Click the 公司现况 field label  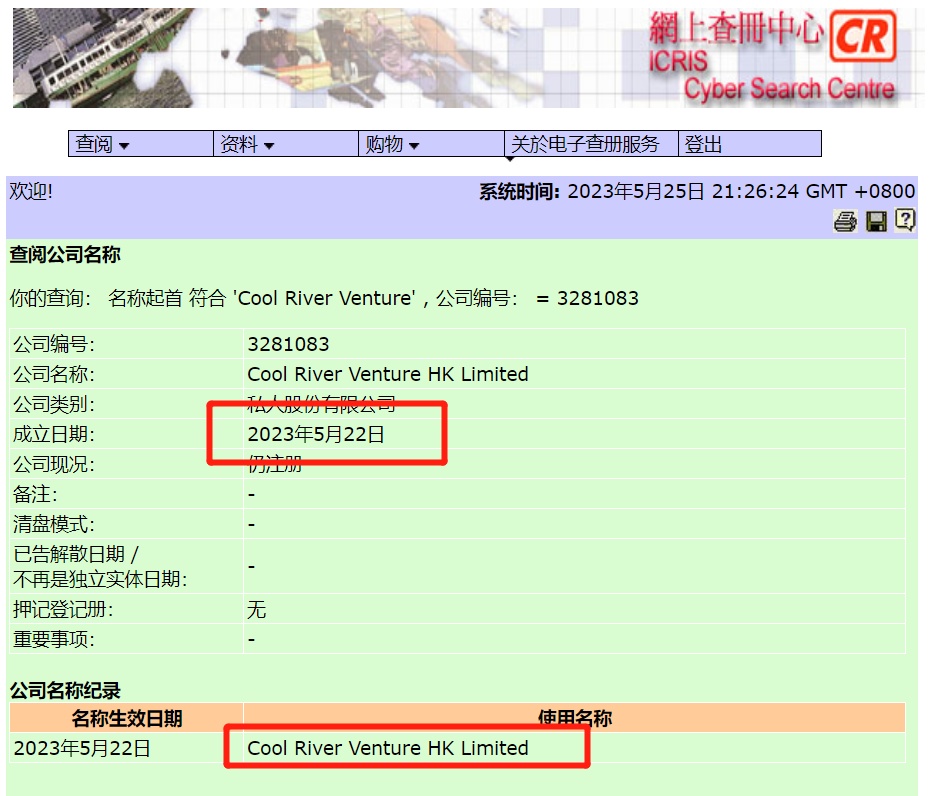54,464
